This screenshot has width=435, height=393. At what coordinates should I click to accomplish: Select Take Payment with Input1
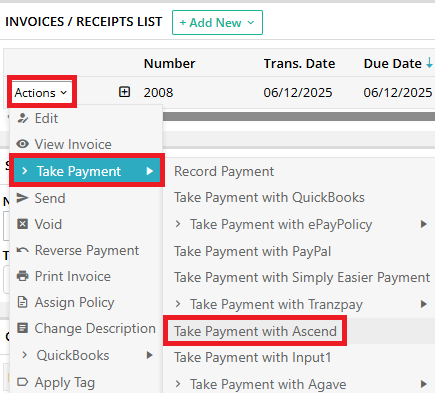[299, 357]
